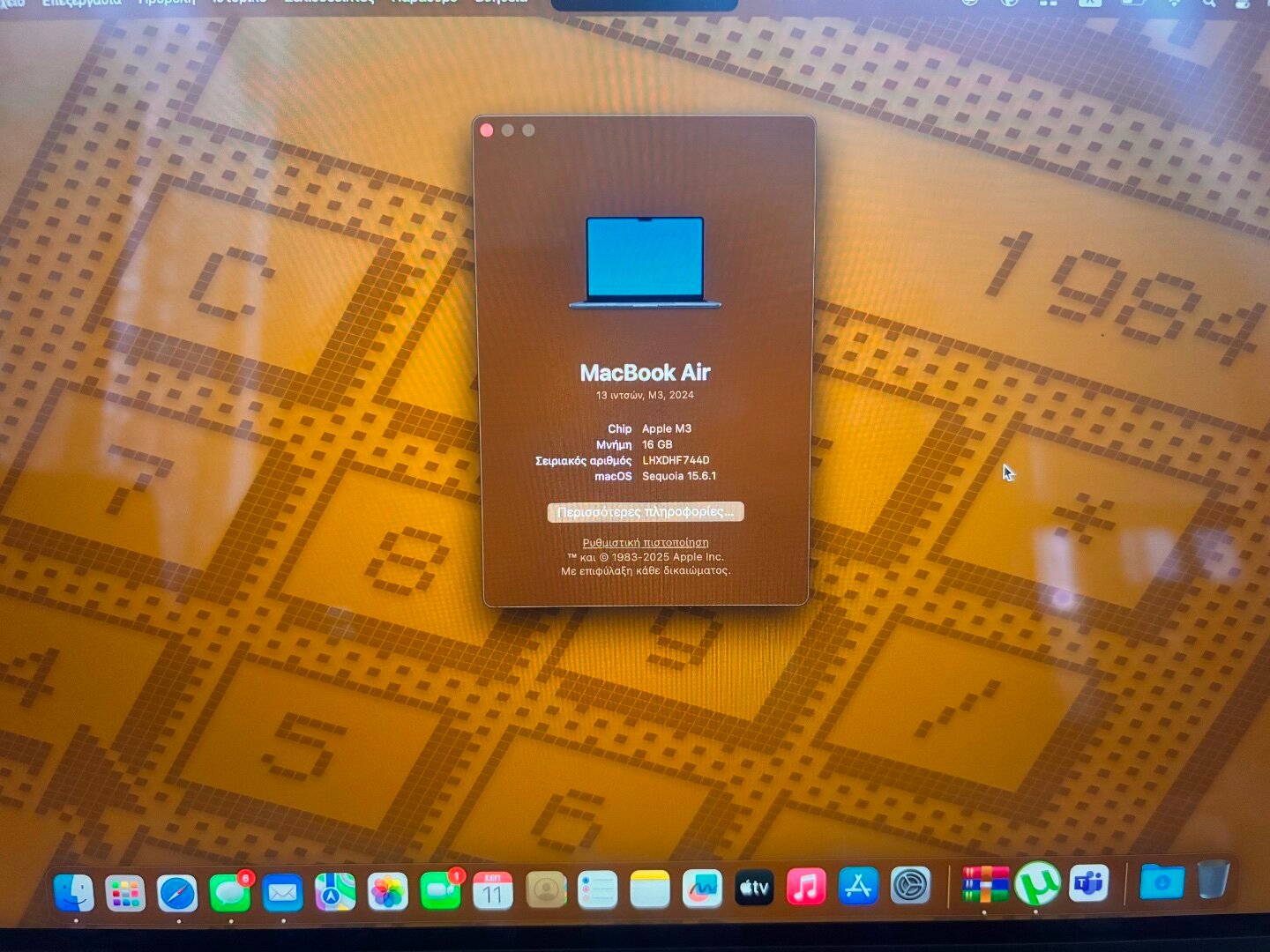Open the Mail app in the Dock

(282, 893)
